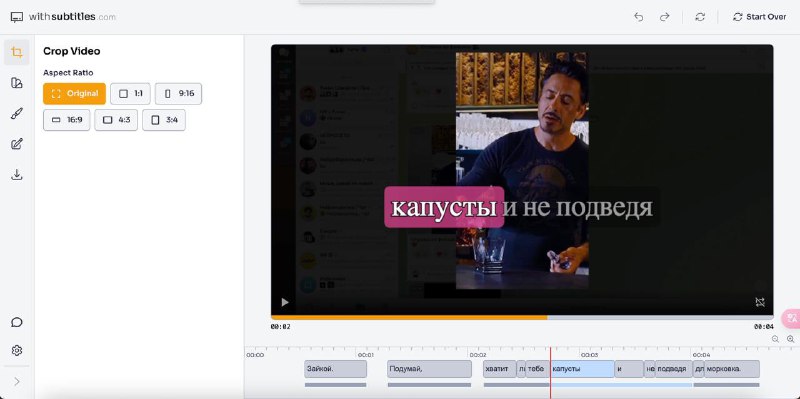Image resolution: width=800 pixels, height=399 pixels.
Task: Choose the 1:1 aspect ratio
Action: click(131, 94)
